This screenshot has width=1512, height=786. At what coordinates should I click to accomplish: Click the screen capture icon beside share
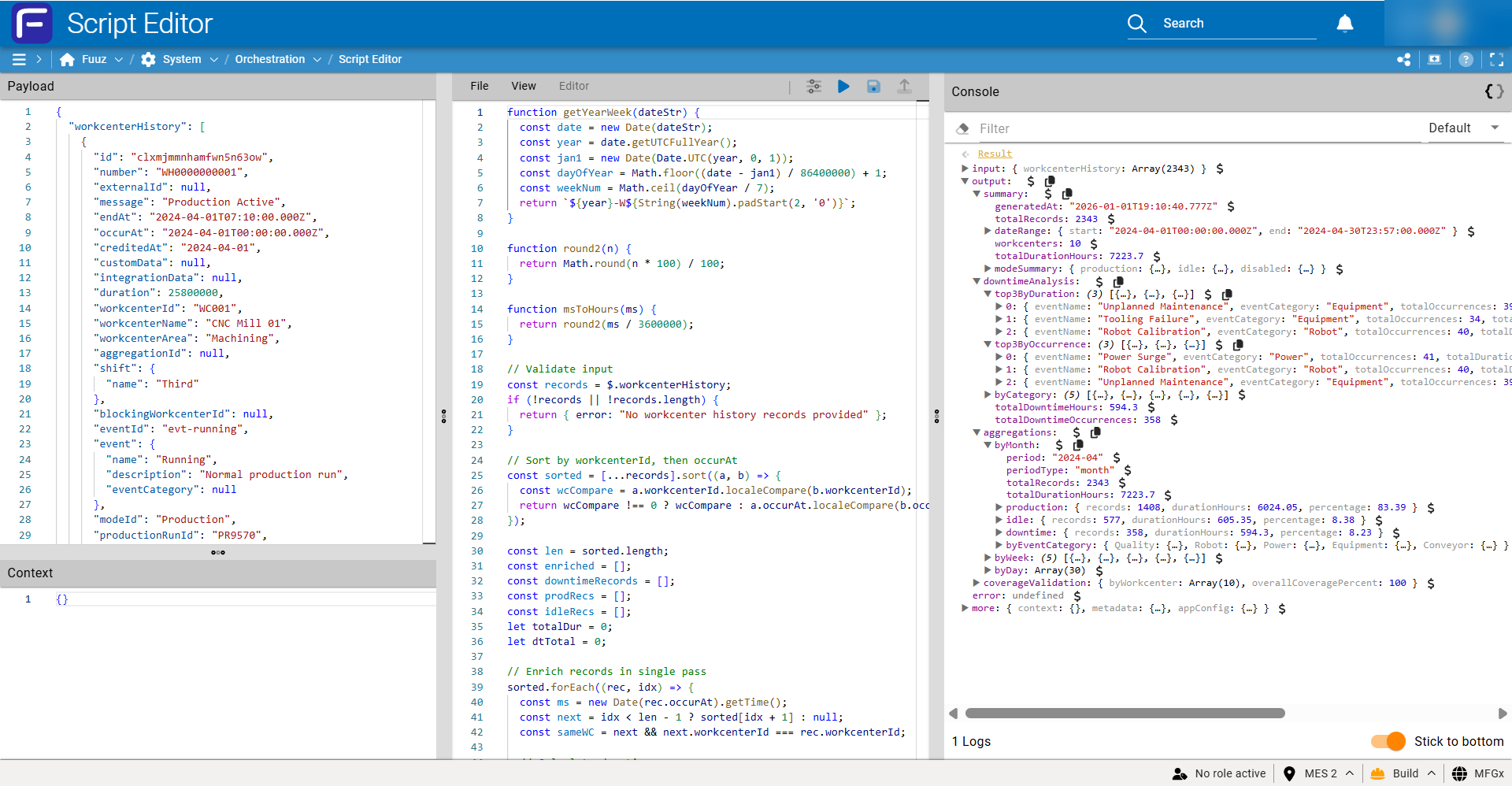[1434, 59]
